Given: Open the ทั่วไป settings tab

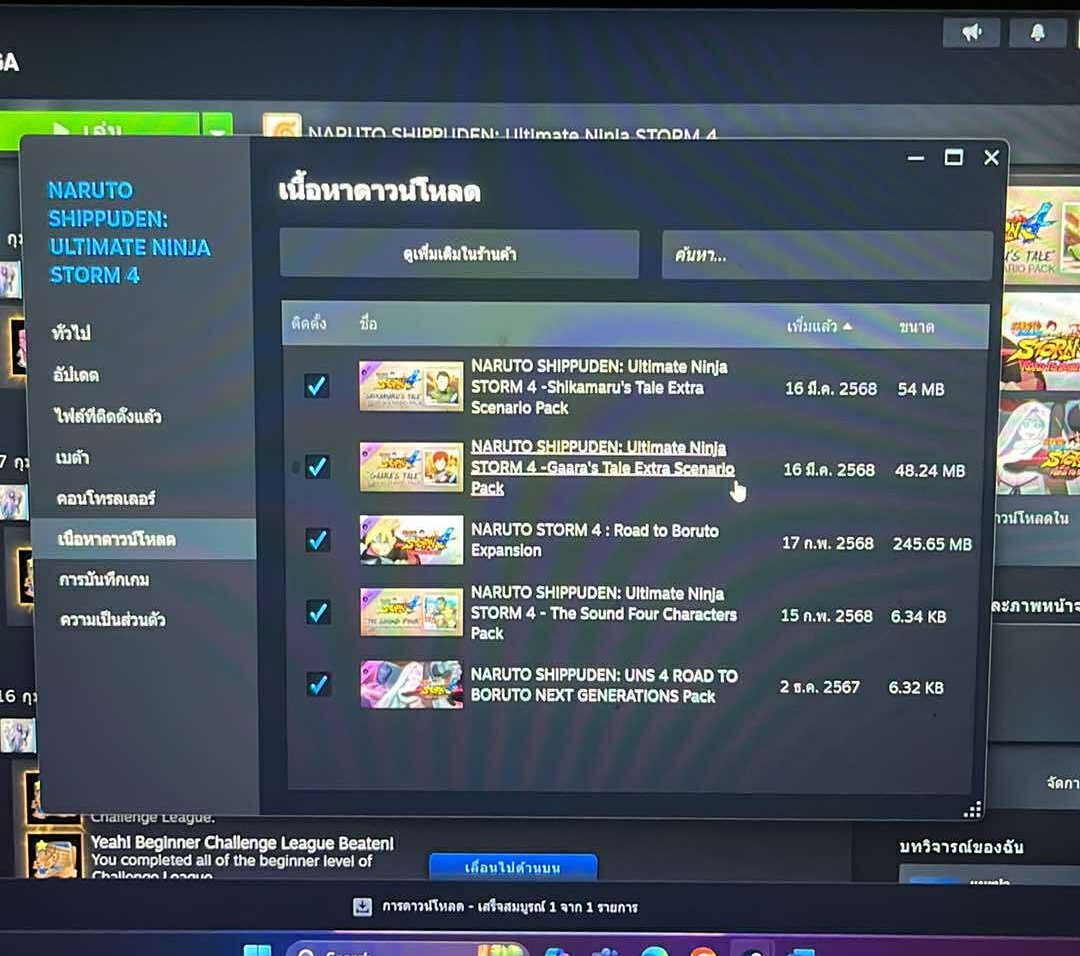Looking at the screenshot, I should coord(72,333).
